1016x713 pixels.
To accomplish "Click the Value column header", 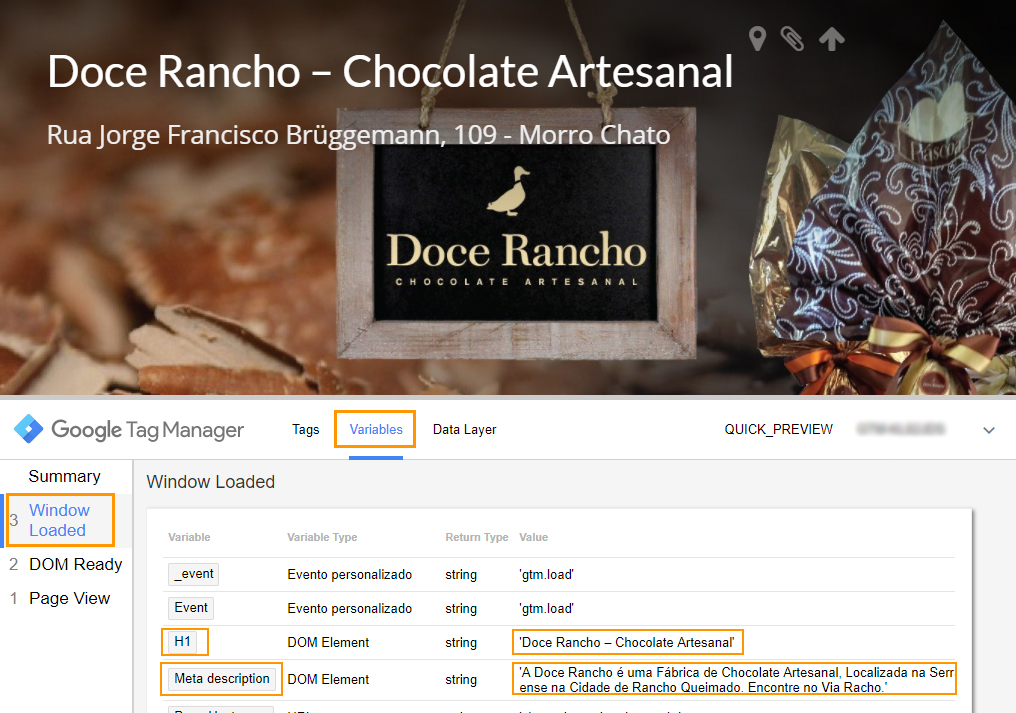I will pyautogui.click(x=533, y=537).
